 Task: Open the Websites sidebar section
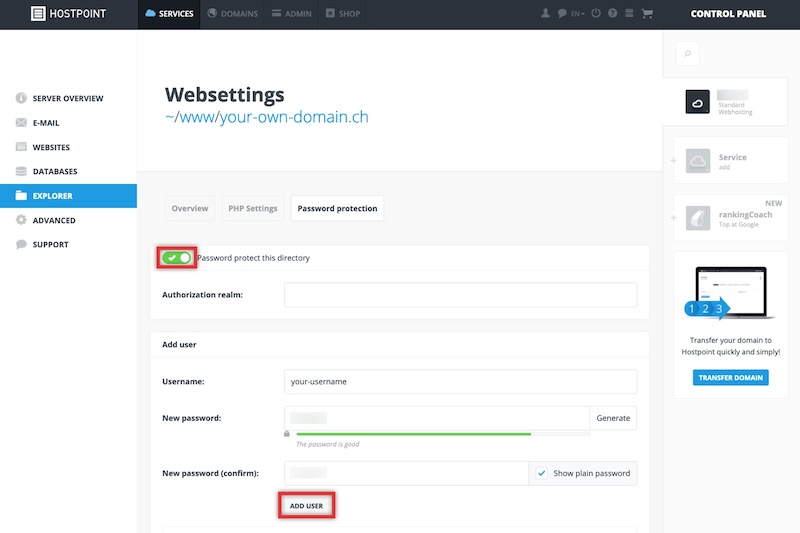[68, 147]
